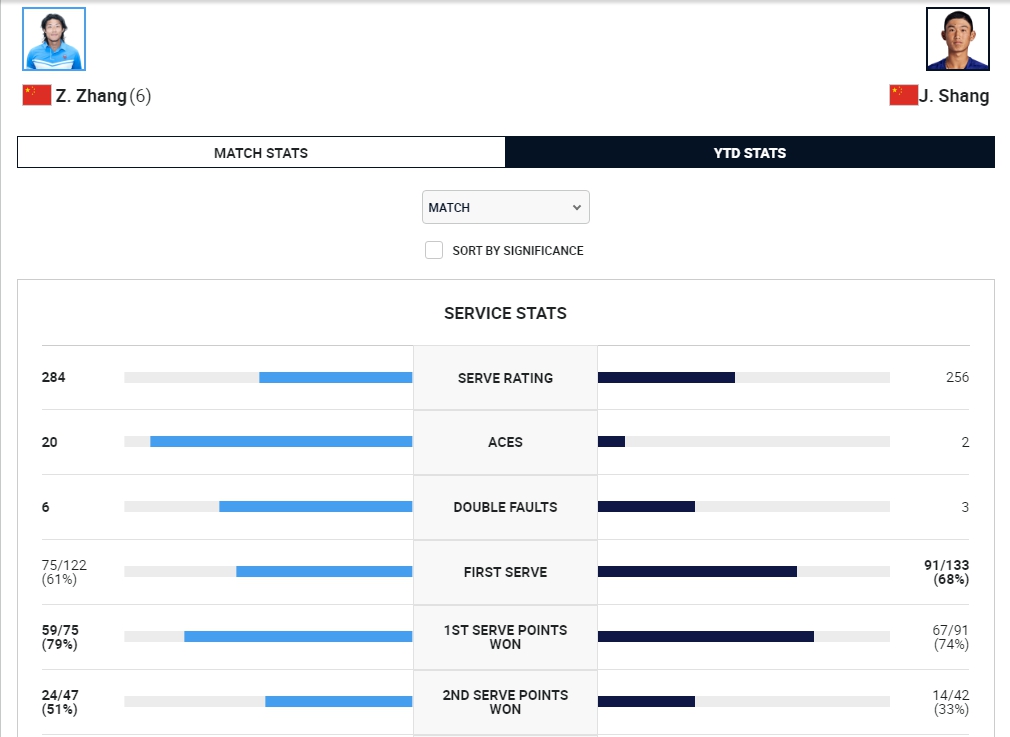This screenshot has width=1010, height=737.
Task: Click Shang's dark navy Aces bar
Action: [611, 442]
